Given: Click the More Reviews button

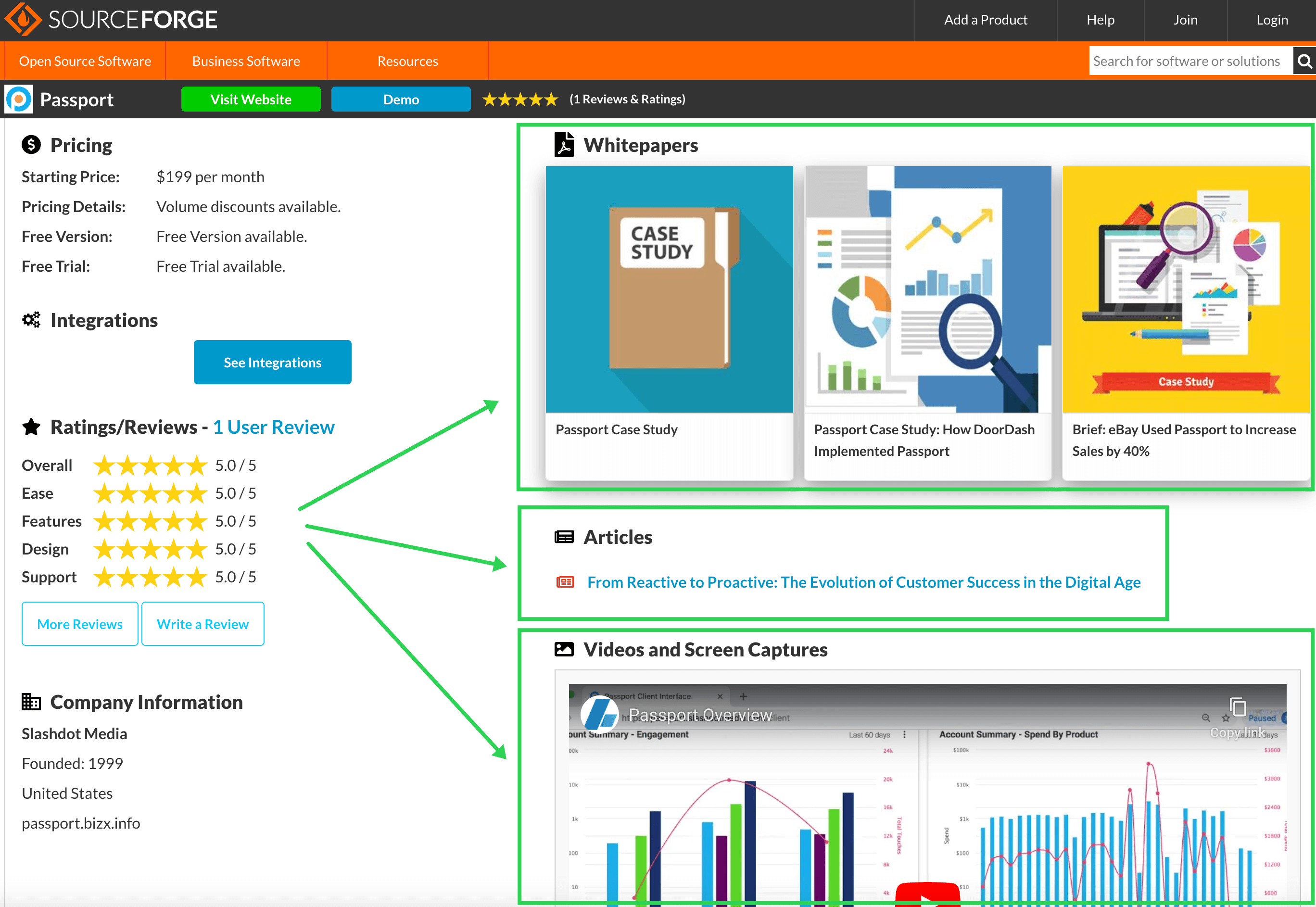Looking at the screenshot, I should coord(80,624).
